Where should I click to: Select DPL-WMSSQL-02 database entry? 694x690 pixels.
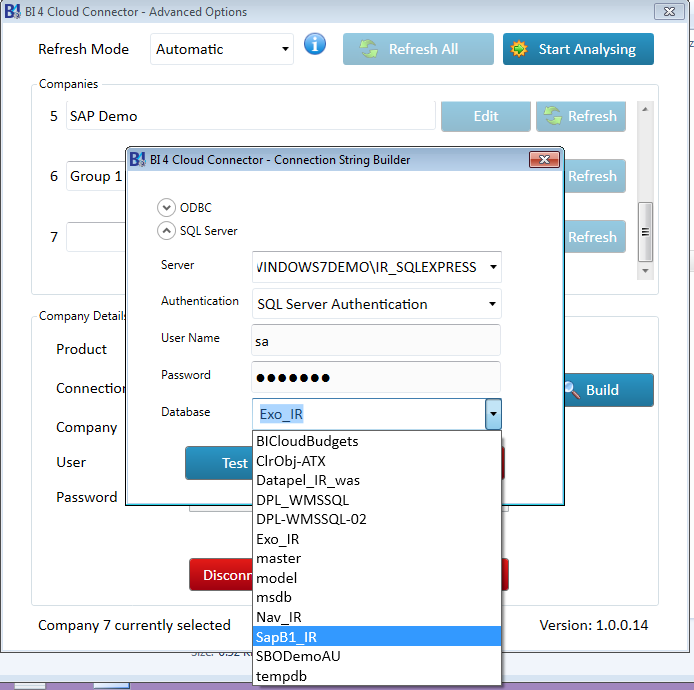[377, 519]
